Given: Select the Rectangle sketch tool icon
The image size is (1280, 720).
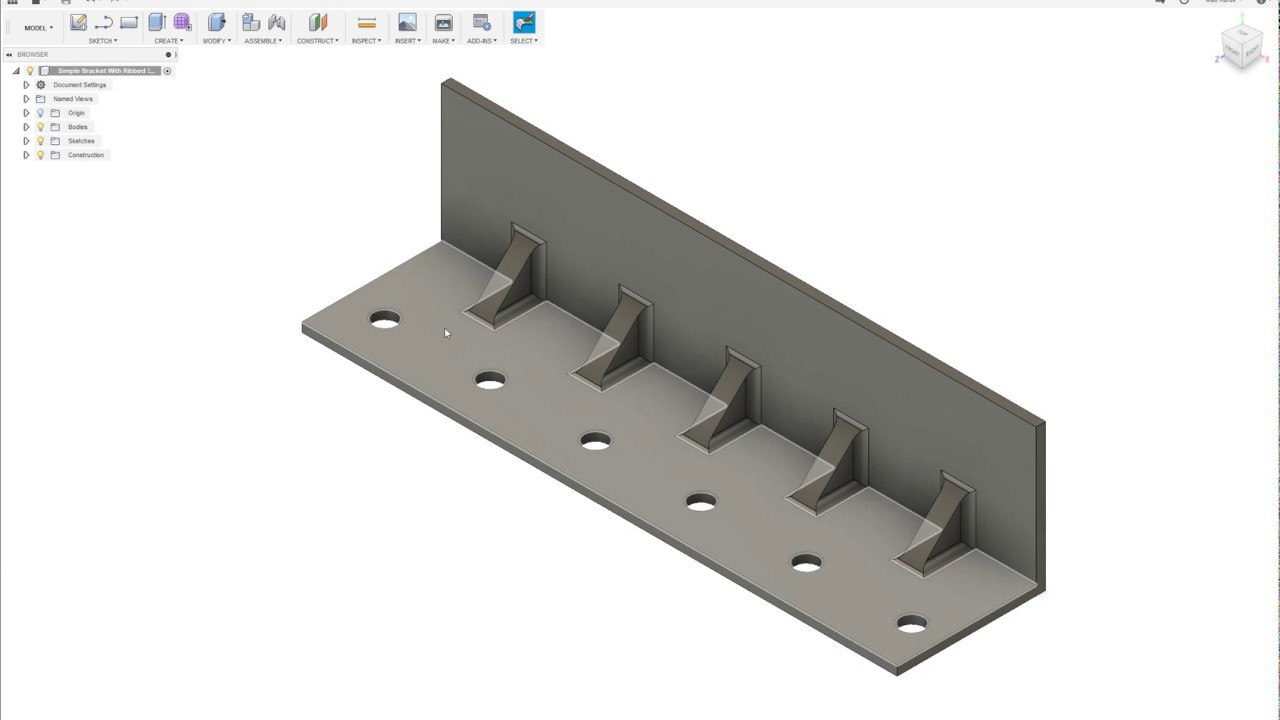Looking at the screenshot, I should click(129, 22).
